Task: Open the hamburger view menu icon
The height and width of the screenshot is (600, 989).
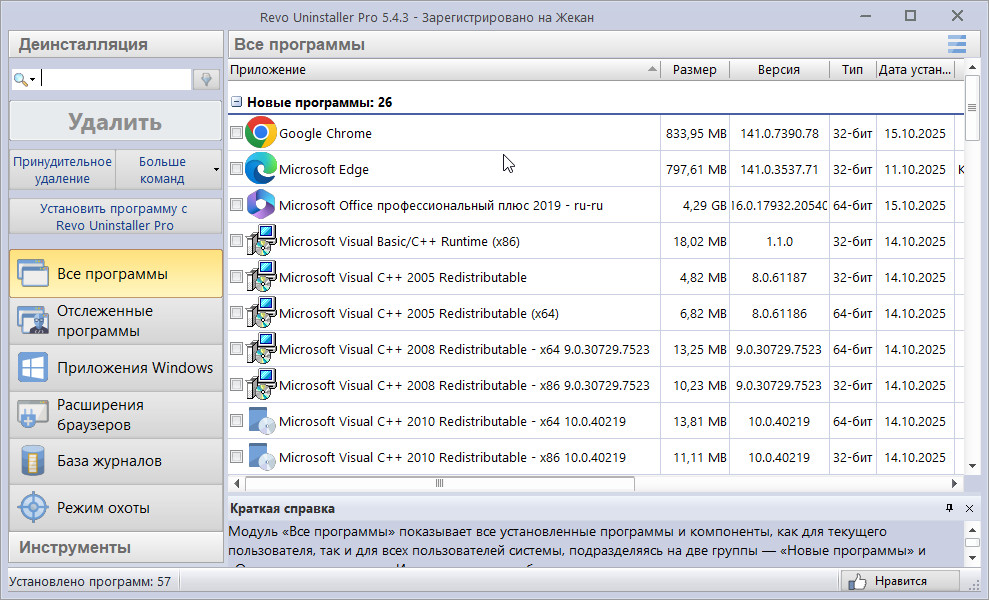Action: tap(957, 44)
